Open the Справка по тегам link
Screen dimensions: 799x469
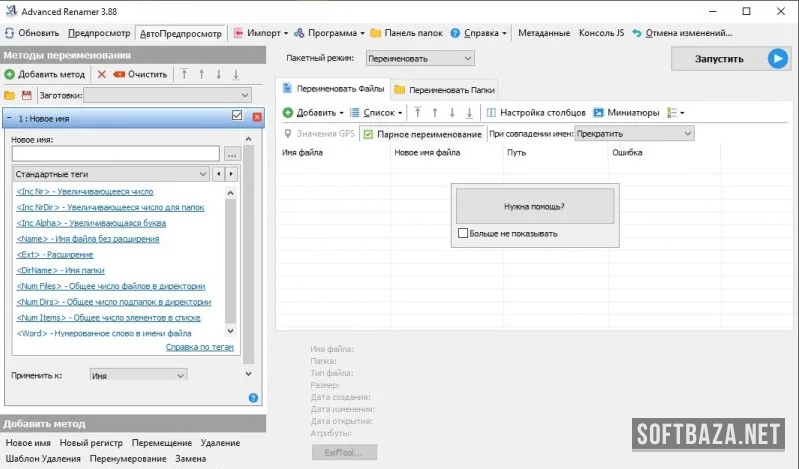tap(199, 347)
